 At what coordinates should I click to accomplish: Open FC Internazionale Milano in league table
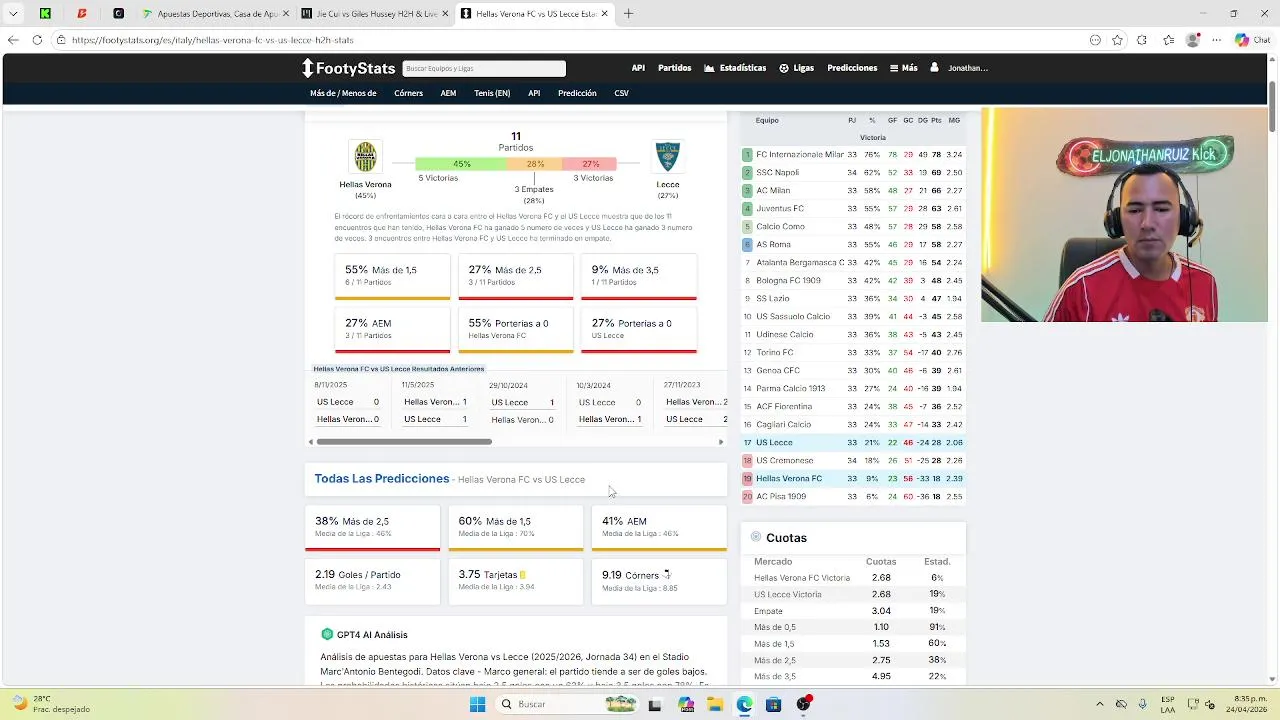click(800, 155)
